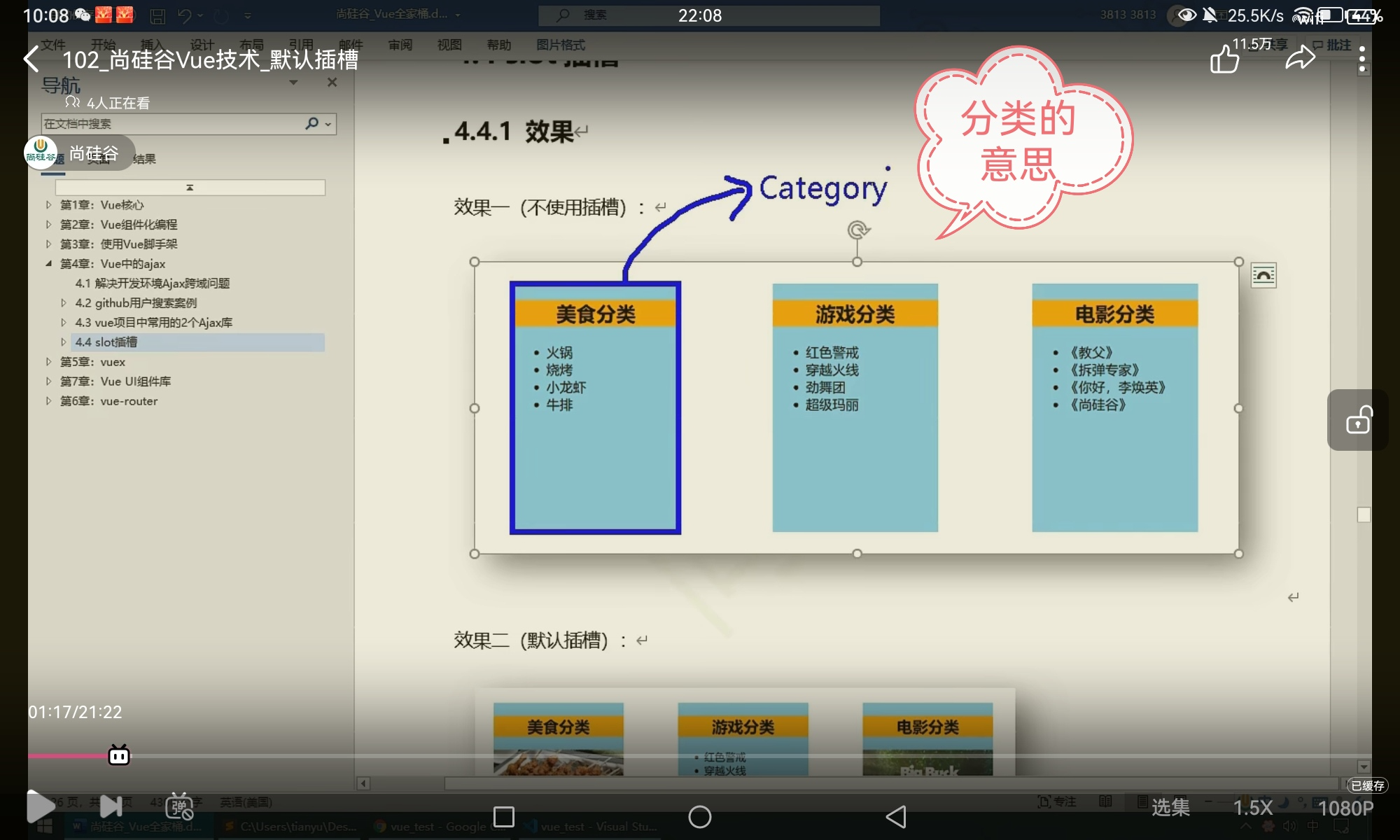Tap the Android home circle button
The image size is (1400, 840).
699,816
